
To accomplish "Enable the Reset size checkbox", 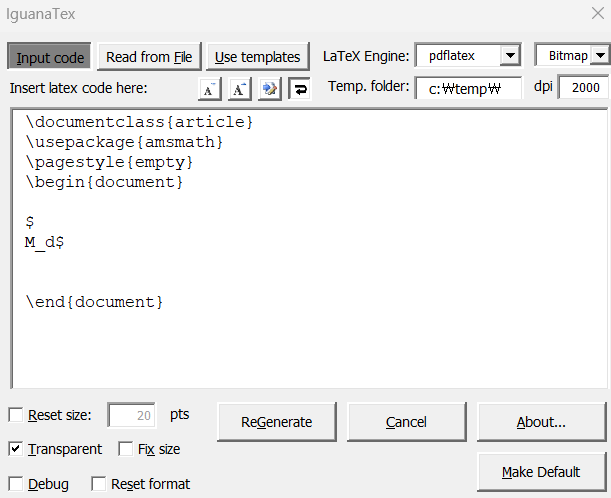I will coord(16,415).
